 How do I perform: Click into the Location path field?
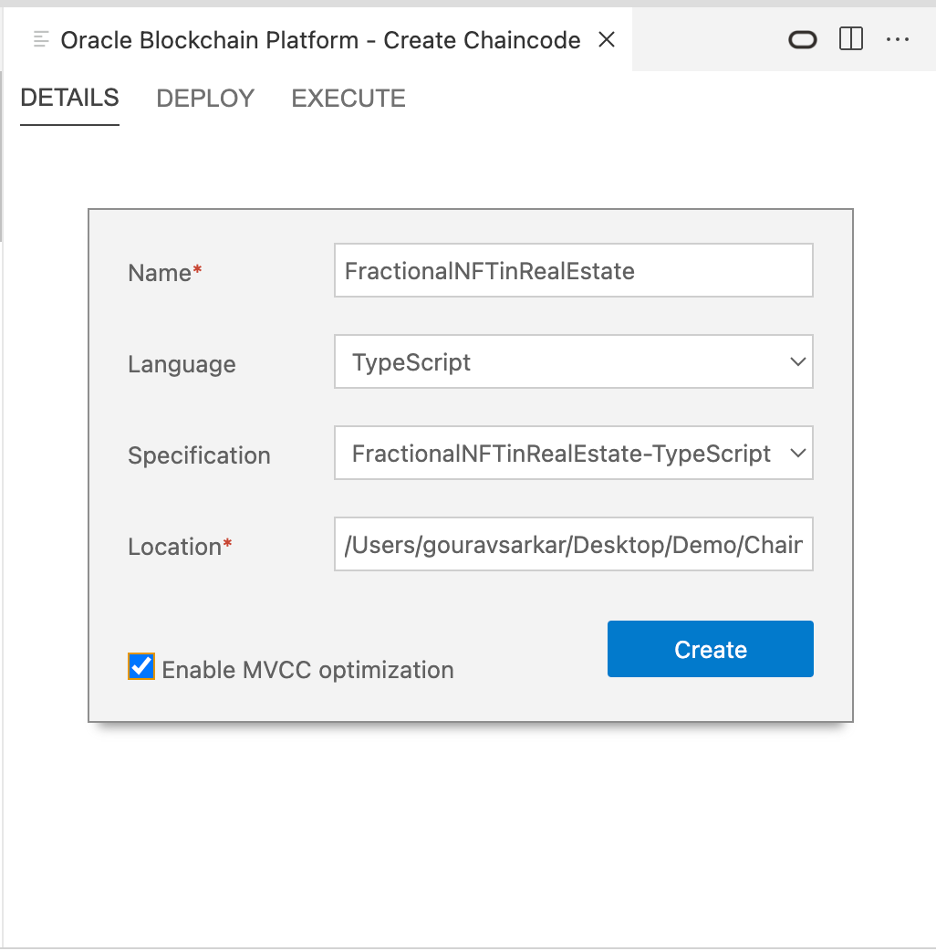tap(573, 545)
